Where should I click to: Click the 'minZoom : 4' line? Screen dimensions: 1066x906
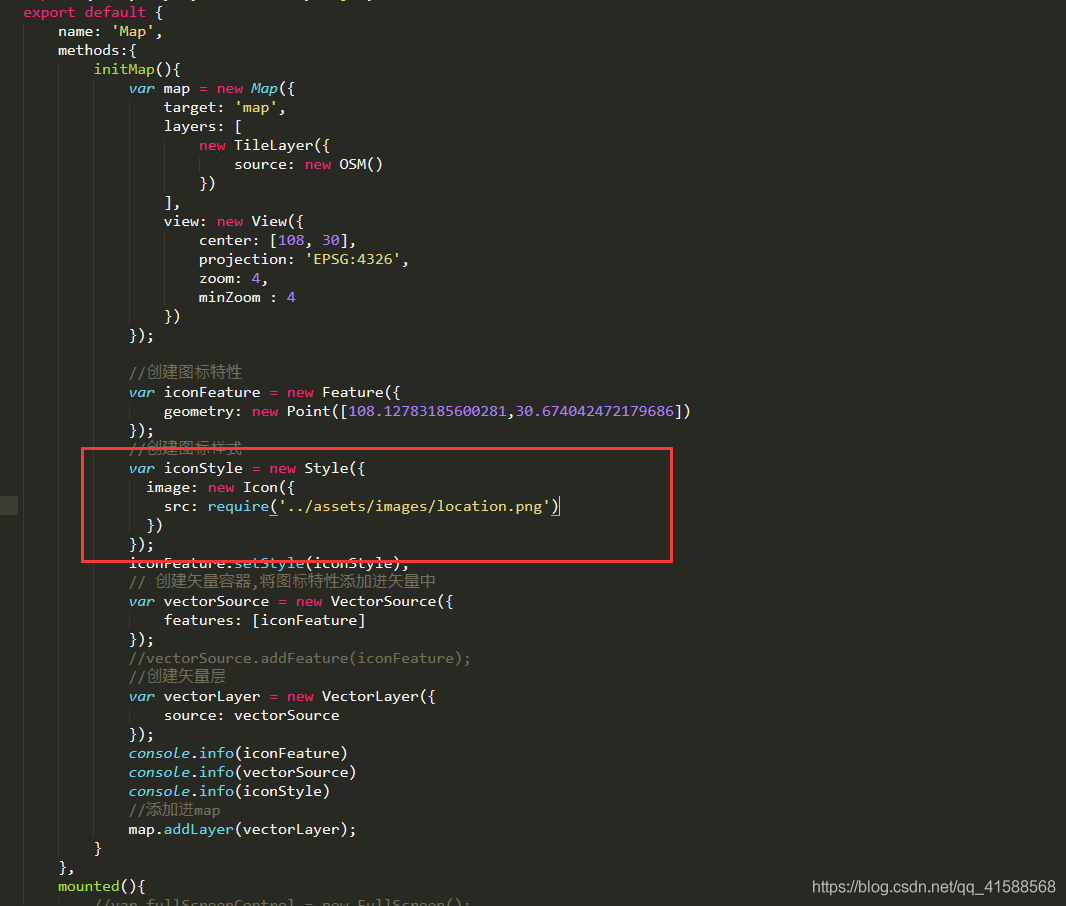247,298
